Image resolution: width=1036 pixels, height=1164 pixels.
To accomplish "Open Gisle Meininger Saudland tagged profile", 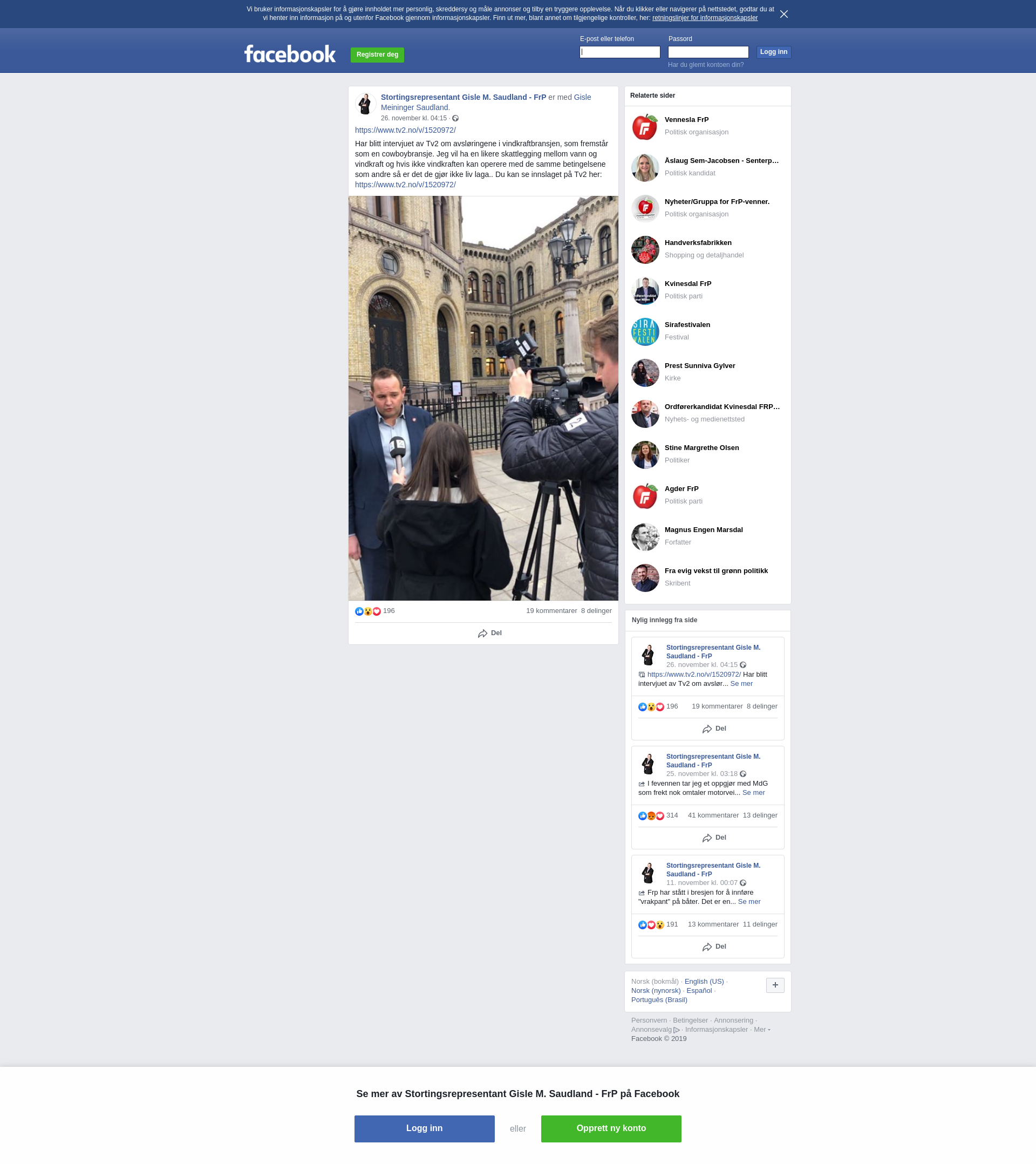I will tap(486, 102).
